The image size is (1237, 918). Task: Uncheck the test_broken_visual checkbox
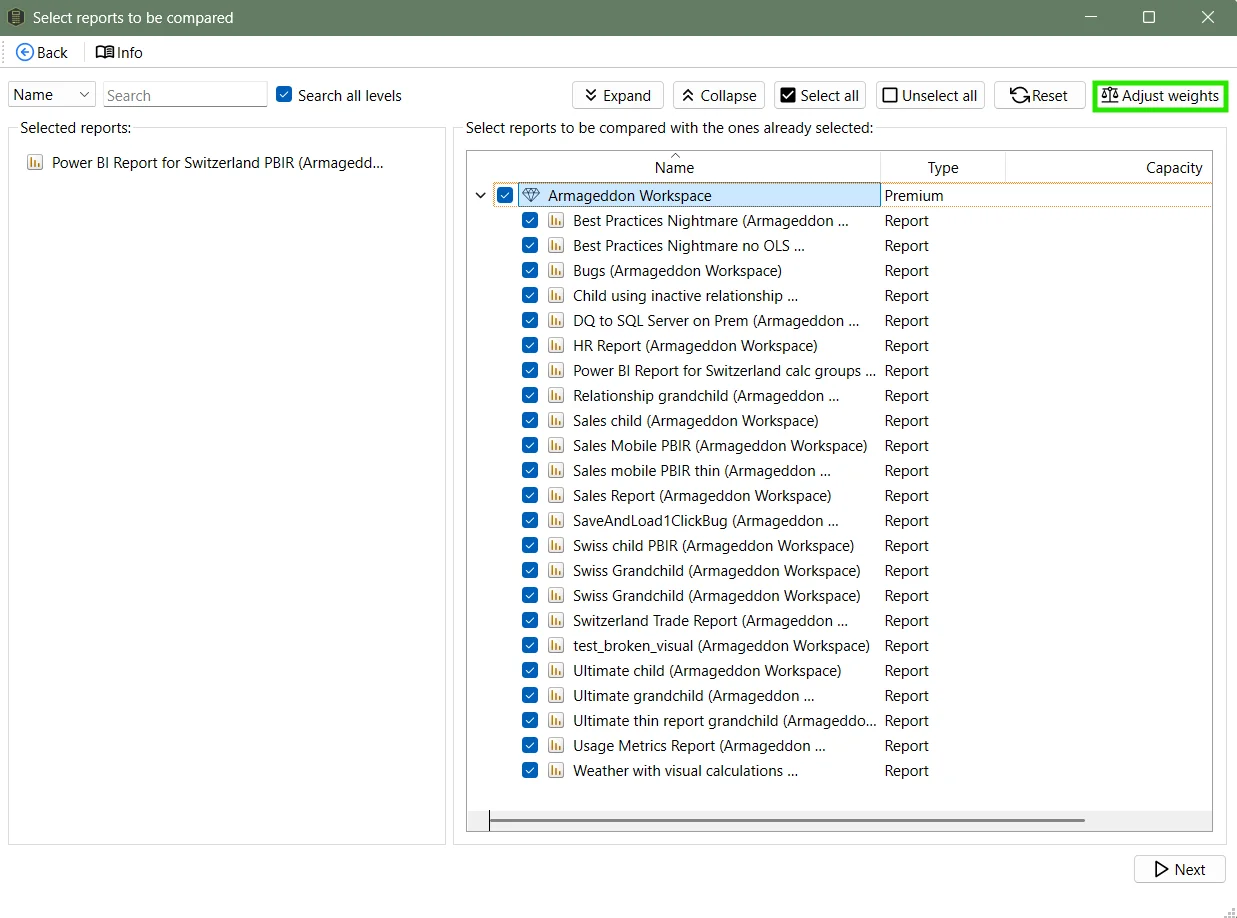pos(530,646)
